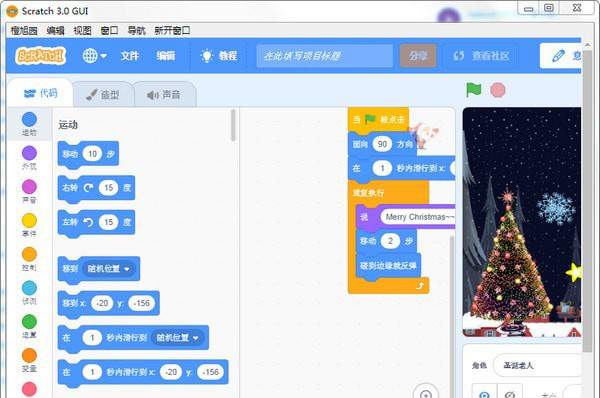Click y value -156 in glide palette block

pyautogui.click(x=210, y=372)
